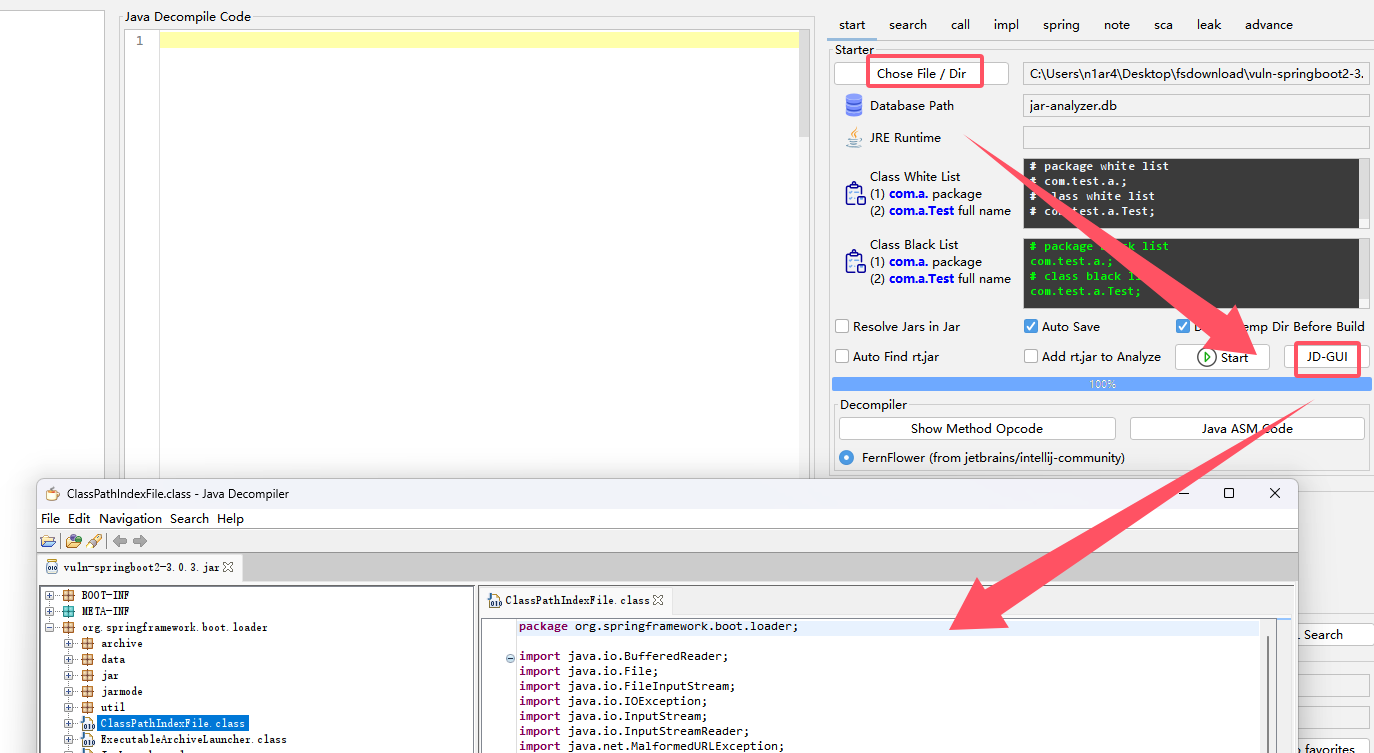Enable the Resolve Jars in Jar checkbox
The width and height of the screenshot is (1374, 753).
pyautogui.click(x=842, y=327)
